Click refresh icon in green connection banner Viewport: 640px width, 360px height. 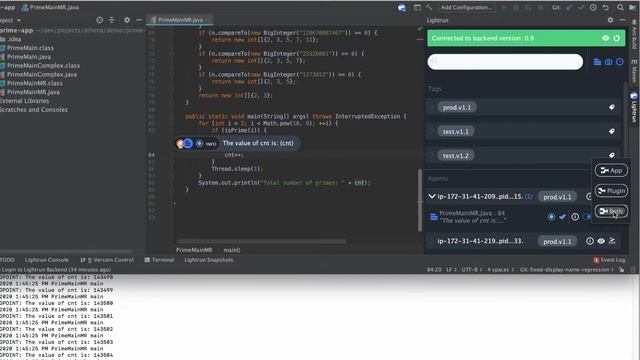click(x=617, y=38)
